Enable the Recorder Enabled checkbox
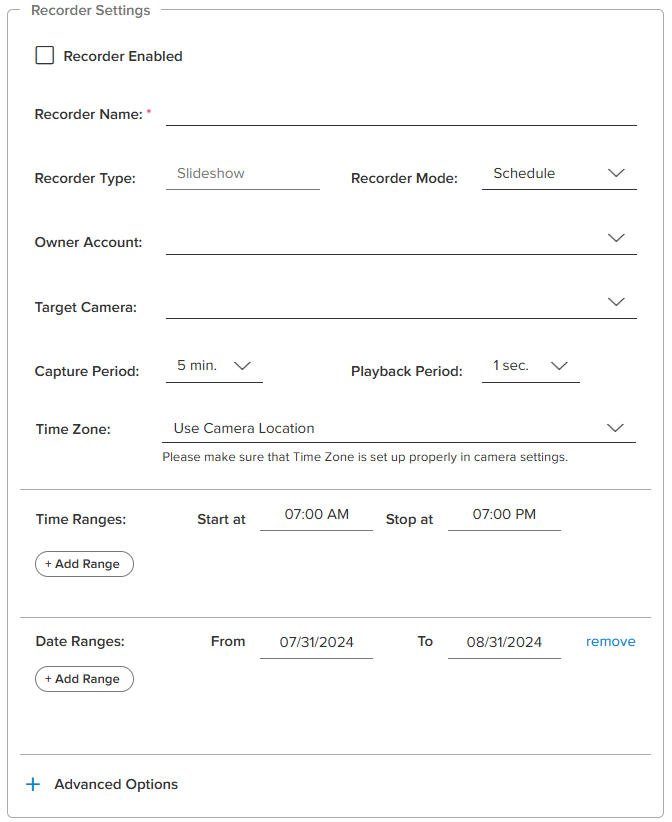 pyautogui.click(x=44, y=55)
